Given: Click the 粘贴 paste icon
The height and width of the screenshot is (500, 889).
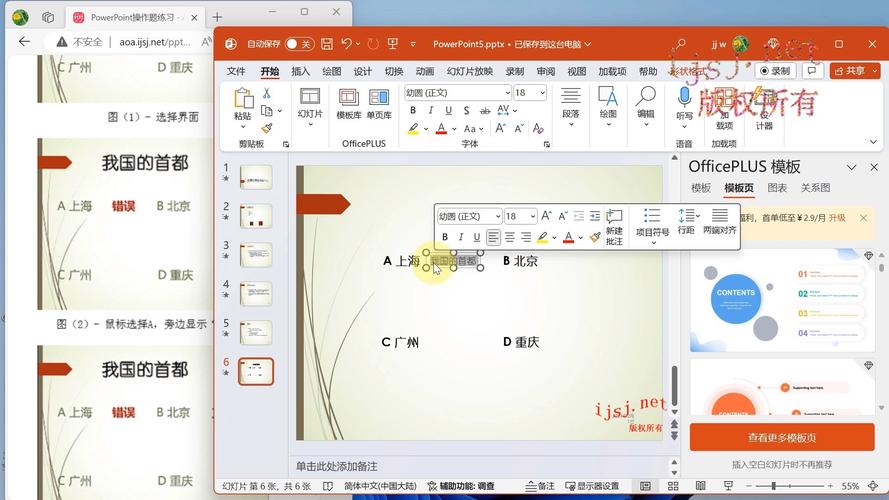Looking at the screenshot, I should [x=243, y=99].
